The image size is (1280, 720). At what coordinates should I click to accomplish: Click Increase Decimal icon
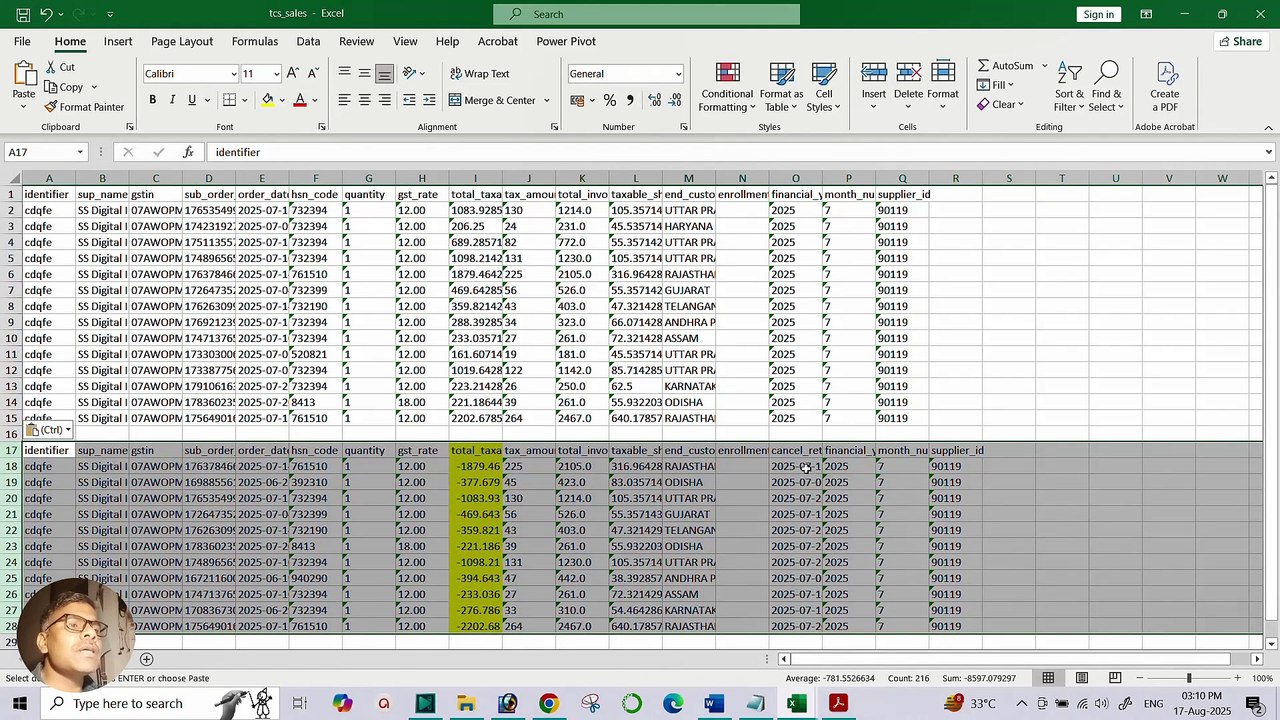coord(655,100)
